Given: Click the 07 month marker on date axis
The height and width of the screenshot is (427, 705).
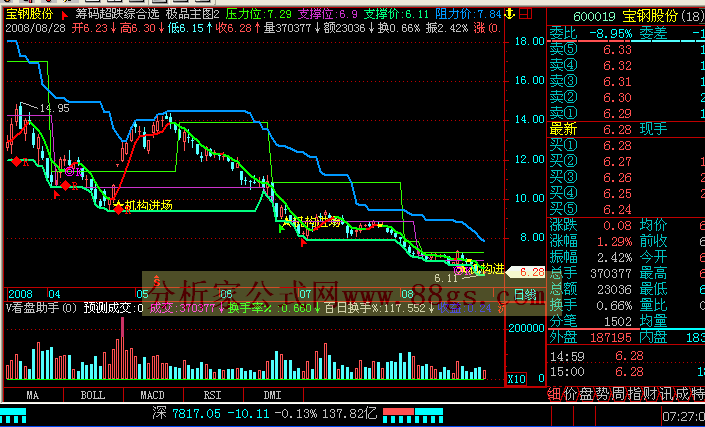Looking at the screenshot, I should pyautogui.click(x=305, y=294).
